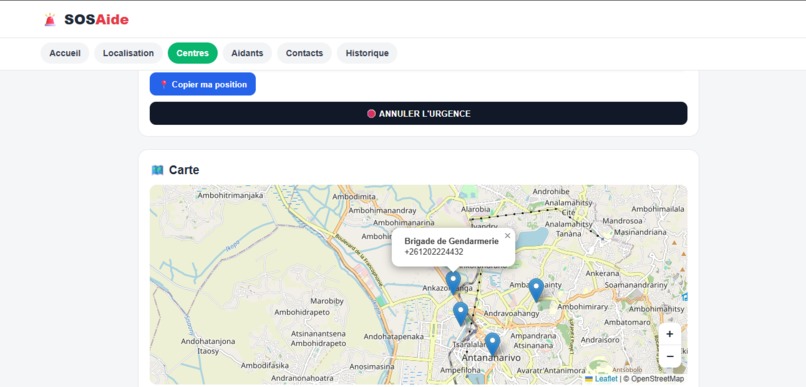The image size is (806, 387).
Task: Open the Contacts tab
Action: click(304, 53)
